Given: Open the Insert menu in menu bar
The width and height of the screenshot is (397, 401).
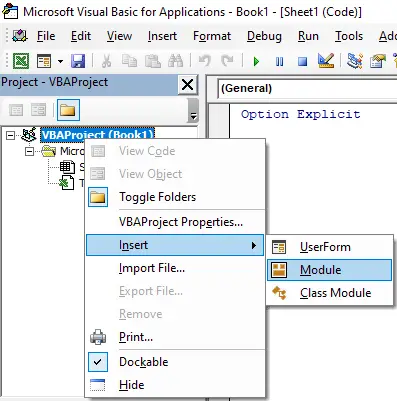Looking at the screenshot, I should click(162, 36).
